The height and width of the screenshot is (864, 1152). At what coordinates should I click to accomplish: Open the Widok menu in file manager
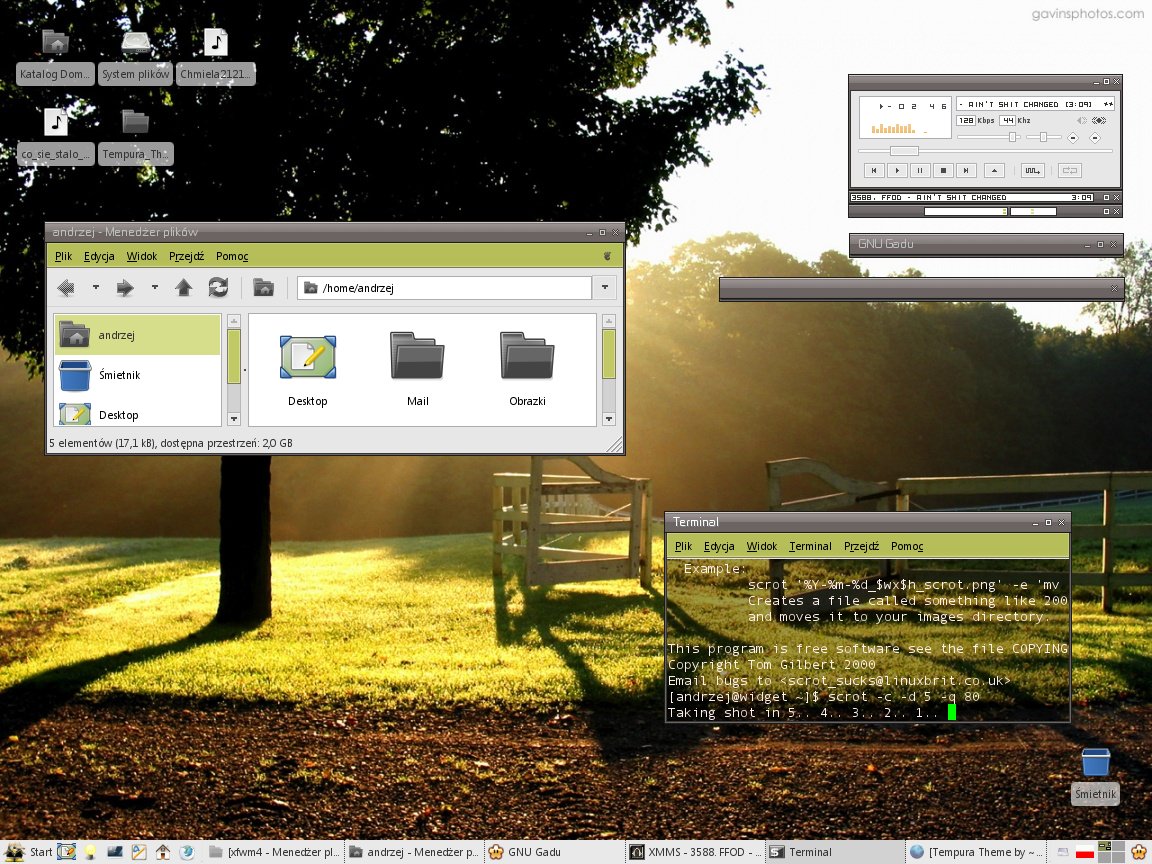(142, 256)
